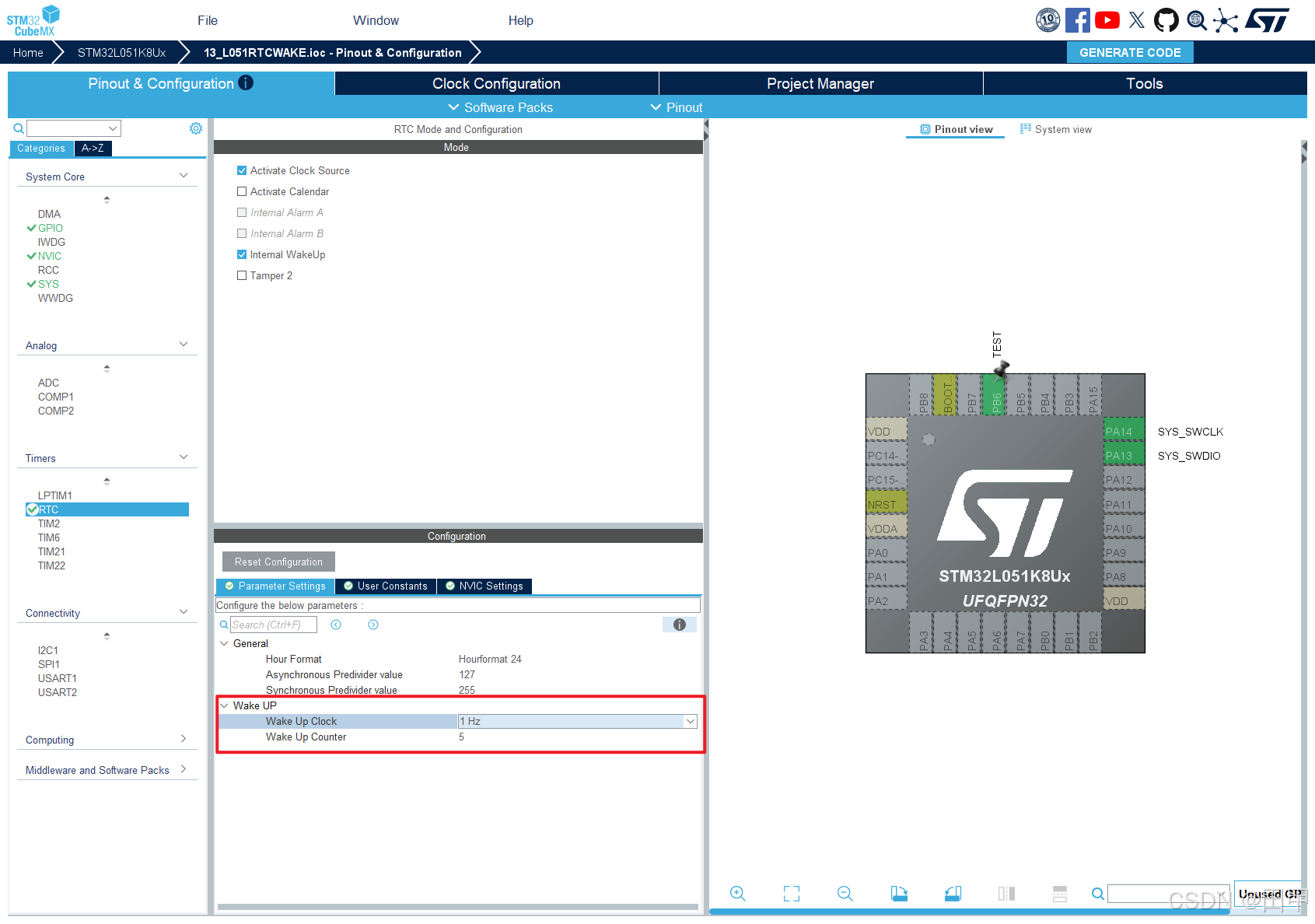Show parameter info with the i icon
This screenshot has width=1315, height=924.
tap(680, 625)
